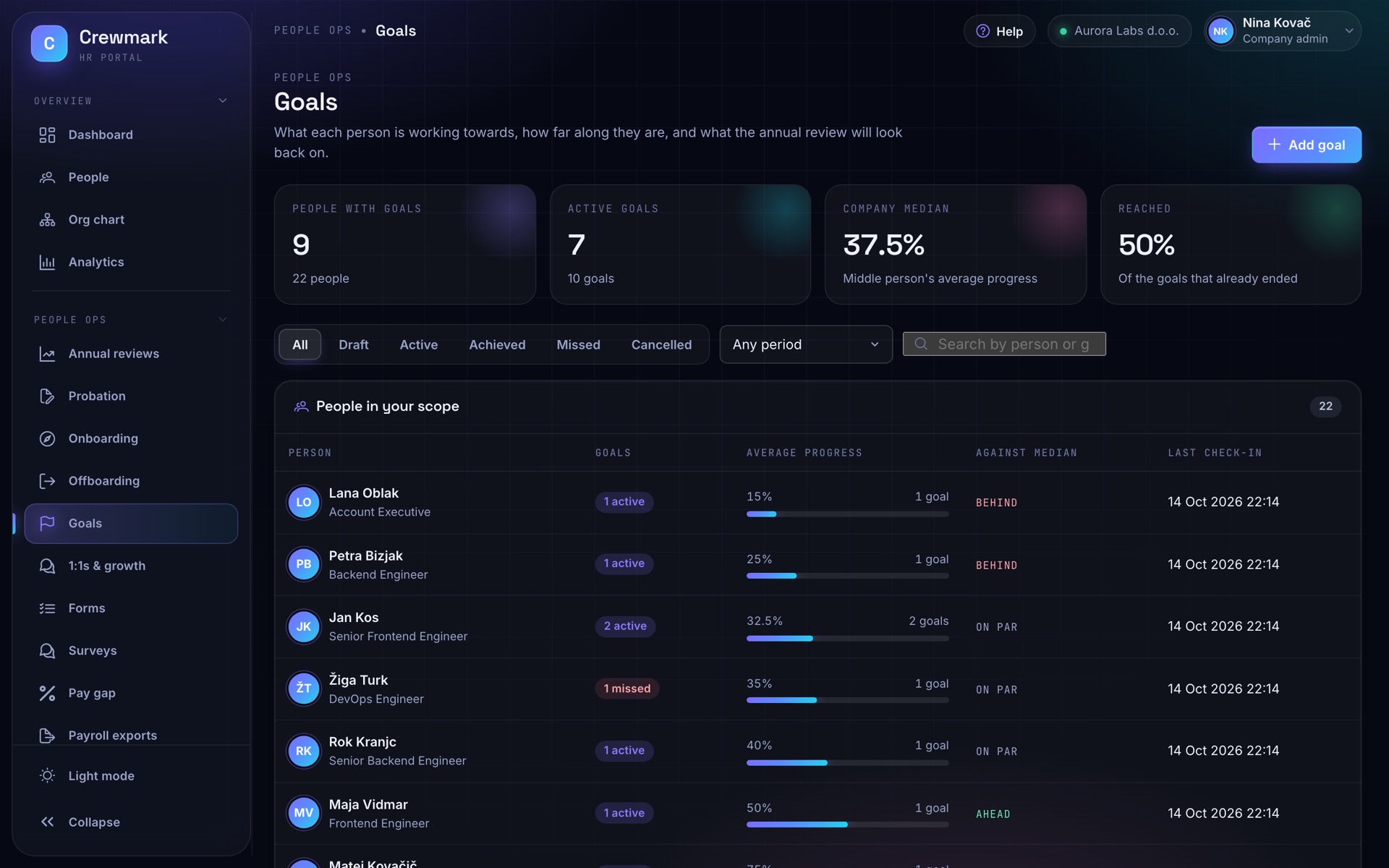
Task: Open the Surveys icon
Action: pyautogui.click(x=47, y=650)
